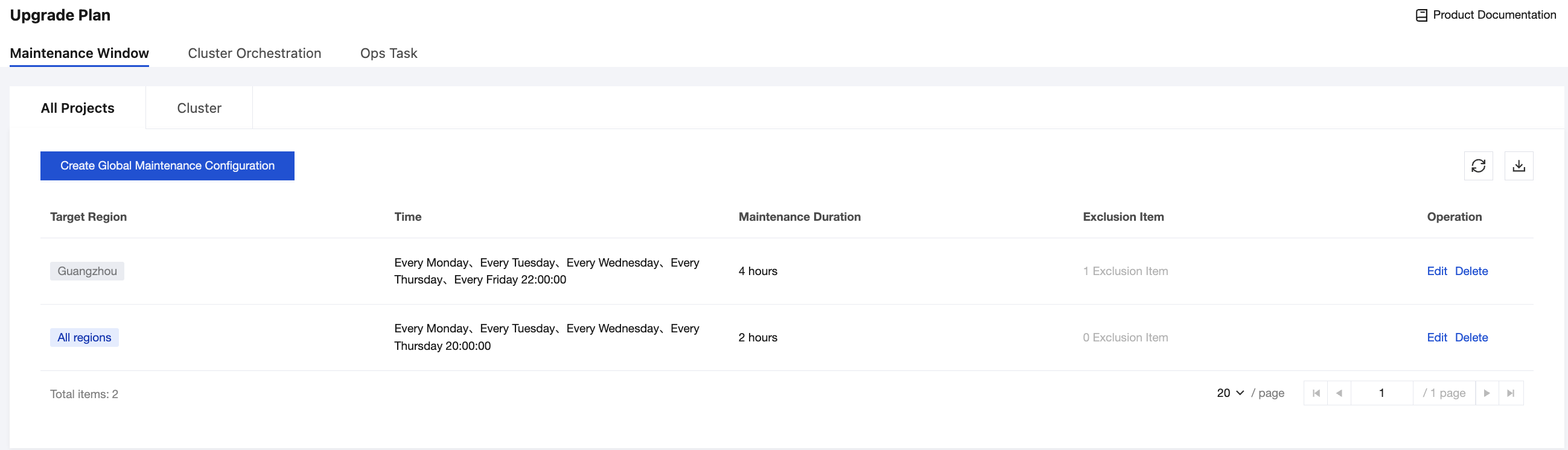This screenshot has height=450, width=1568.
Task: Delete the All regions configuration
Action: click(x=1471, y=338)
